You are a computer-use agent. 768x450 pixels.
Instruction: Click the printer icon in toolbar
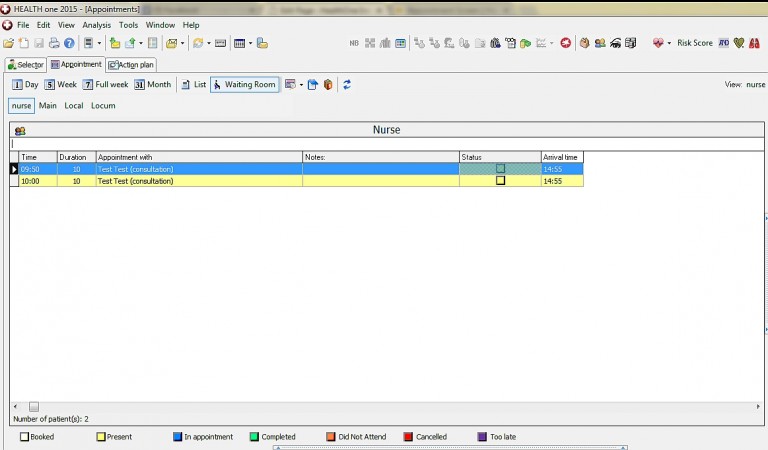(54, 43)
